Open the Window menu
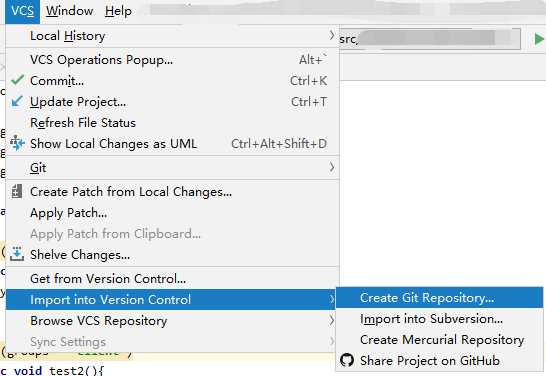 coord(69,11)
